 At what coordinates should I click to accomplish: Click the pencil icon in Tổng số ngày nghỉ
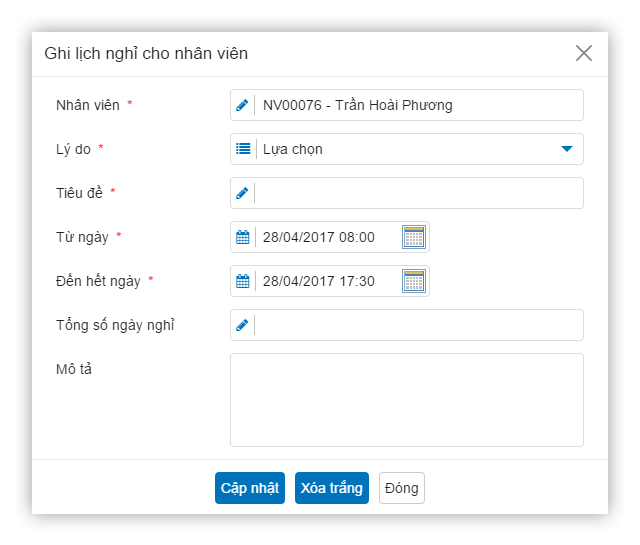(x=242, y=325)
